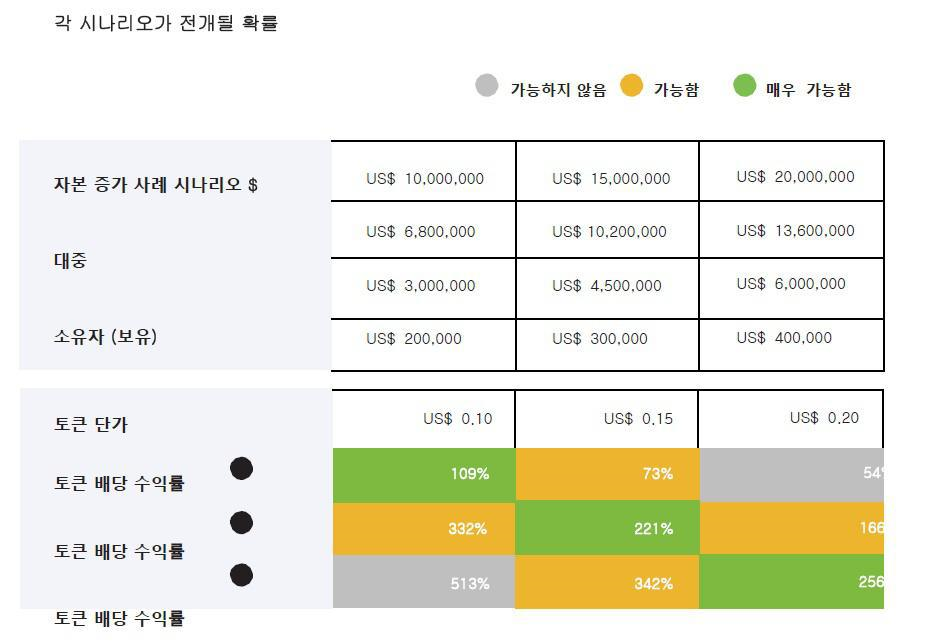Click the first black dot beside 토큰 배당 수익률
The width and height of the screenshot is (925, 642).
[241, 469]
